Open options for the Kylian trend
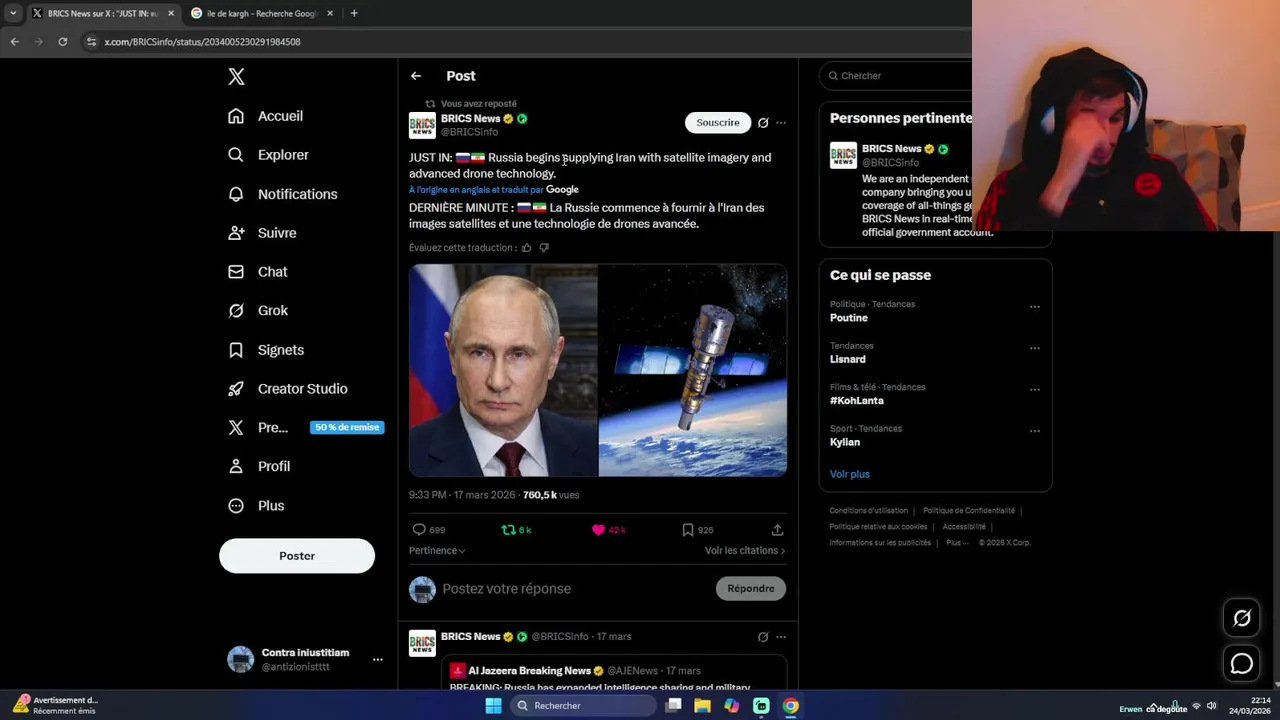 click(x=1035, y=431)
